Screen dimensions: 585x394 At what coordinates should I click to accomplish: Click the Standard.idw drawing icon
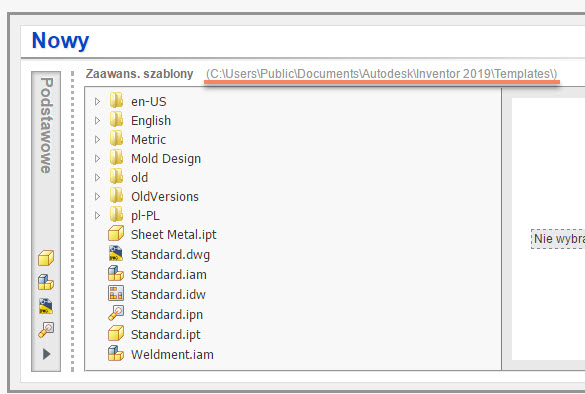click(116, 293)
